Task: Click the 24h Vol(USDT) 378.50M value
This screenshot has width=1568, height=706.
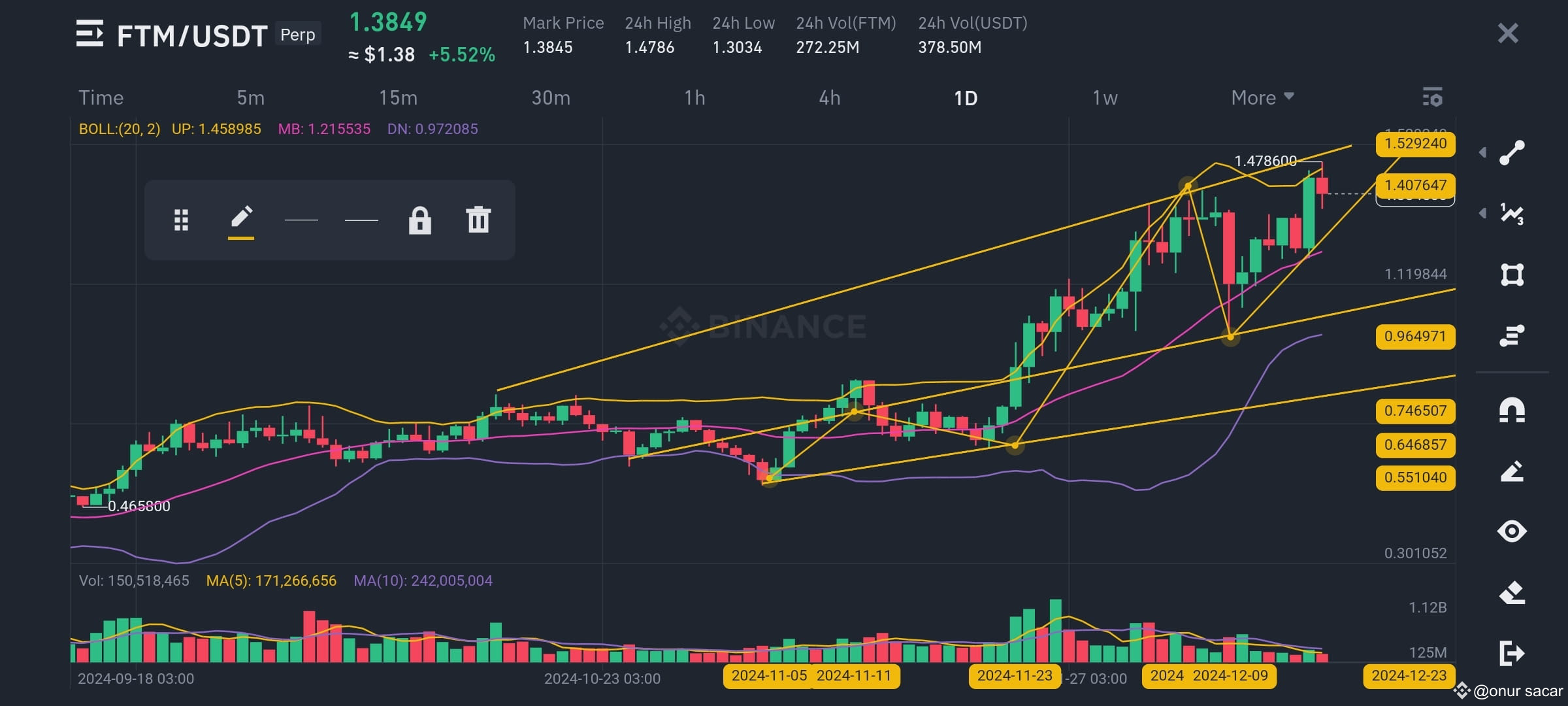Action: (950, 48)
